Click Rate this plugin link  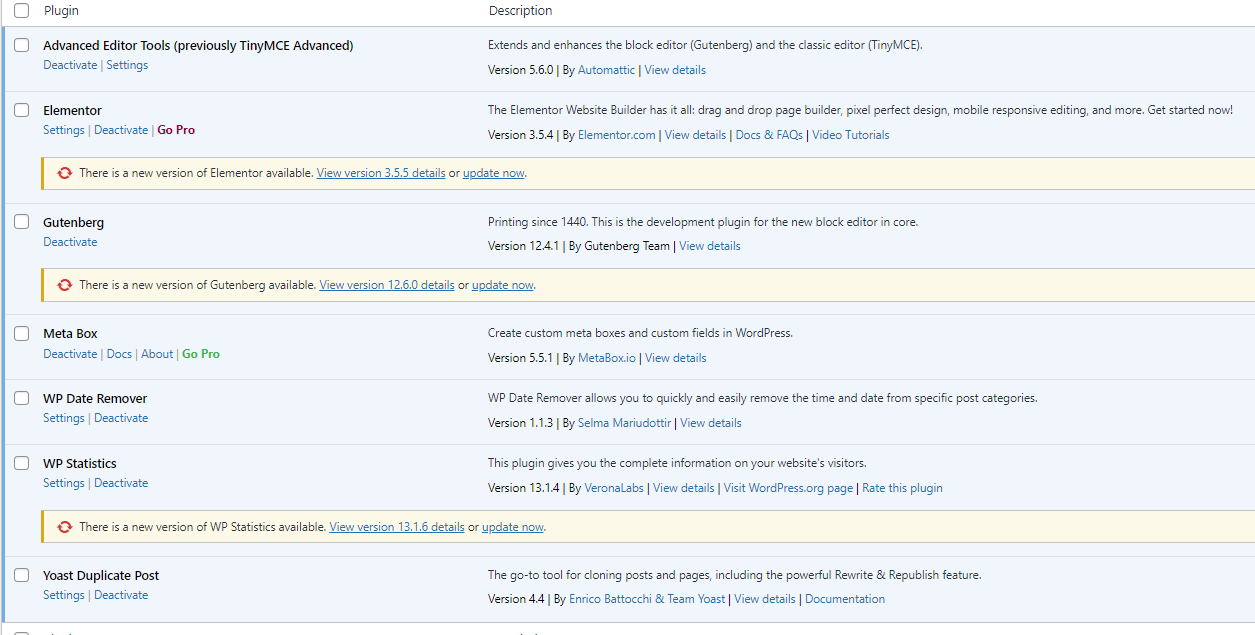pos(902,488)
